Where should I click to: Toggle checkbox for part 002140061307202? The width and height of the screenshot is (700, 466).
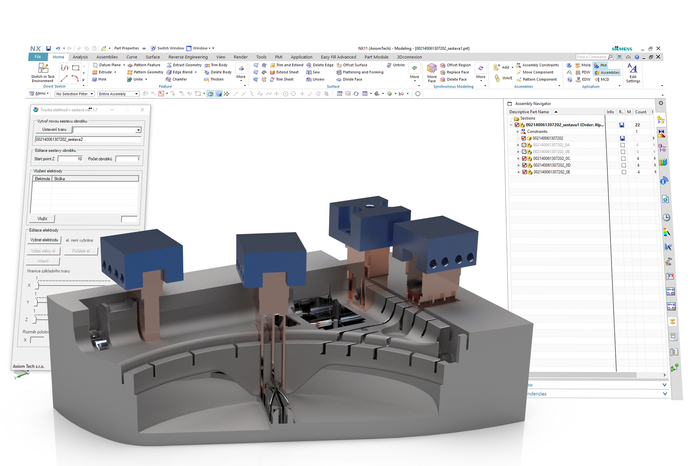[524, 138]
